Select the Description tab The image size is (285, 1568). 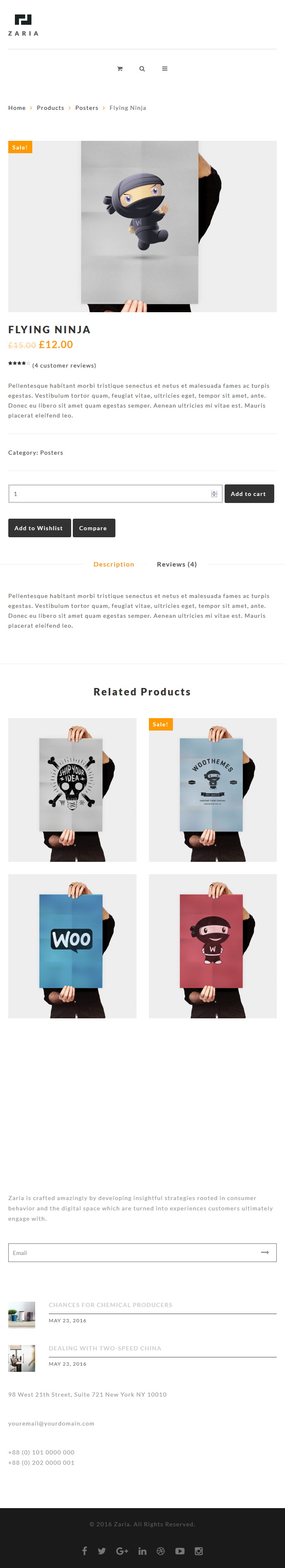tap(113, 564)
